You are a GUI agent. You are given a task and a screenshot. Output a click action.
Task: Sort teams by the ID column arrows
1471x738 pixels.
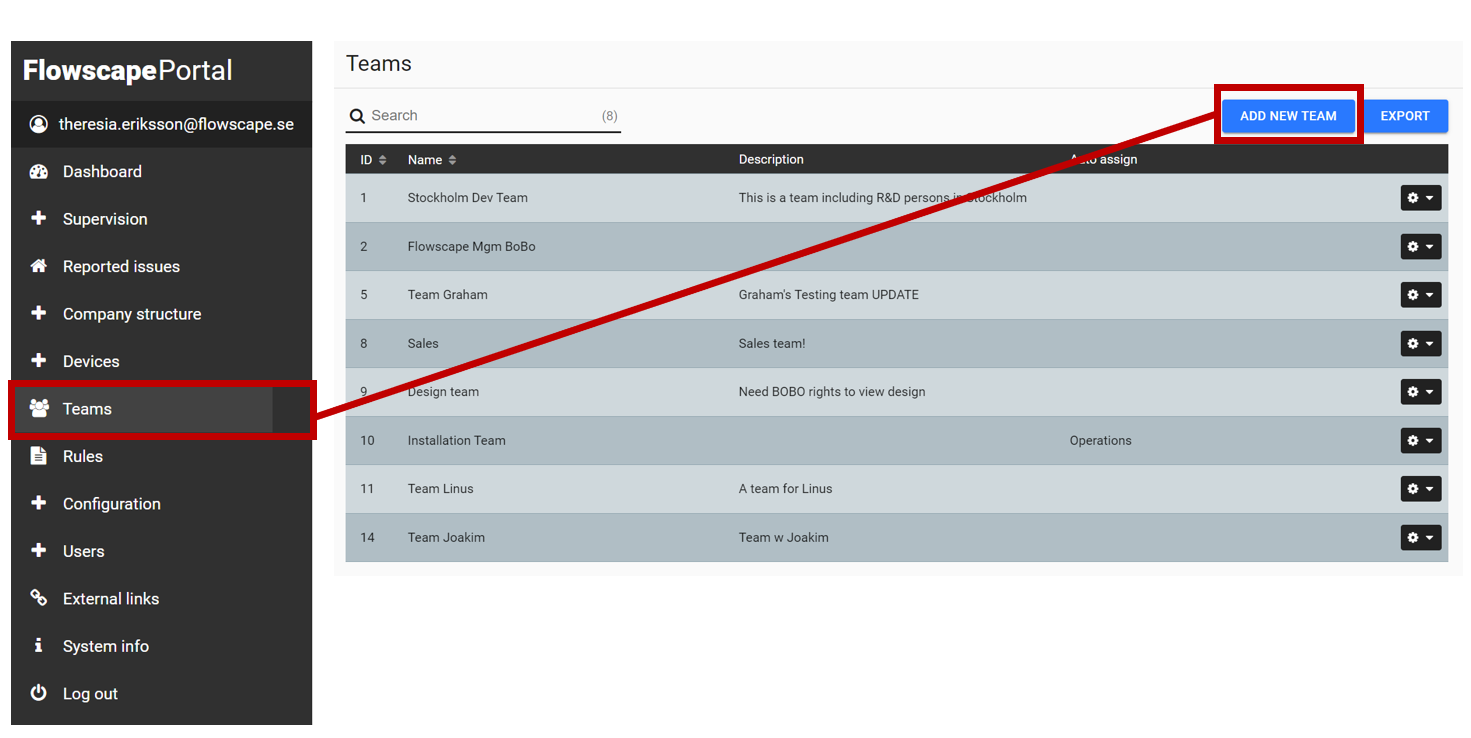(382, 160)
